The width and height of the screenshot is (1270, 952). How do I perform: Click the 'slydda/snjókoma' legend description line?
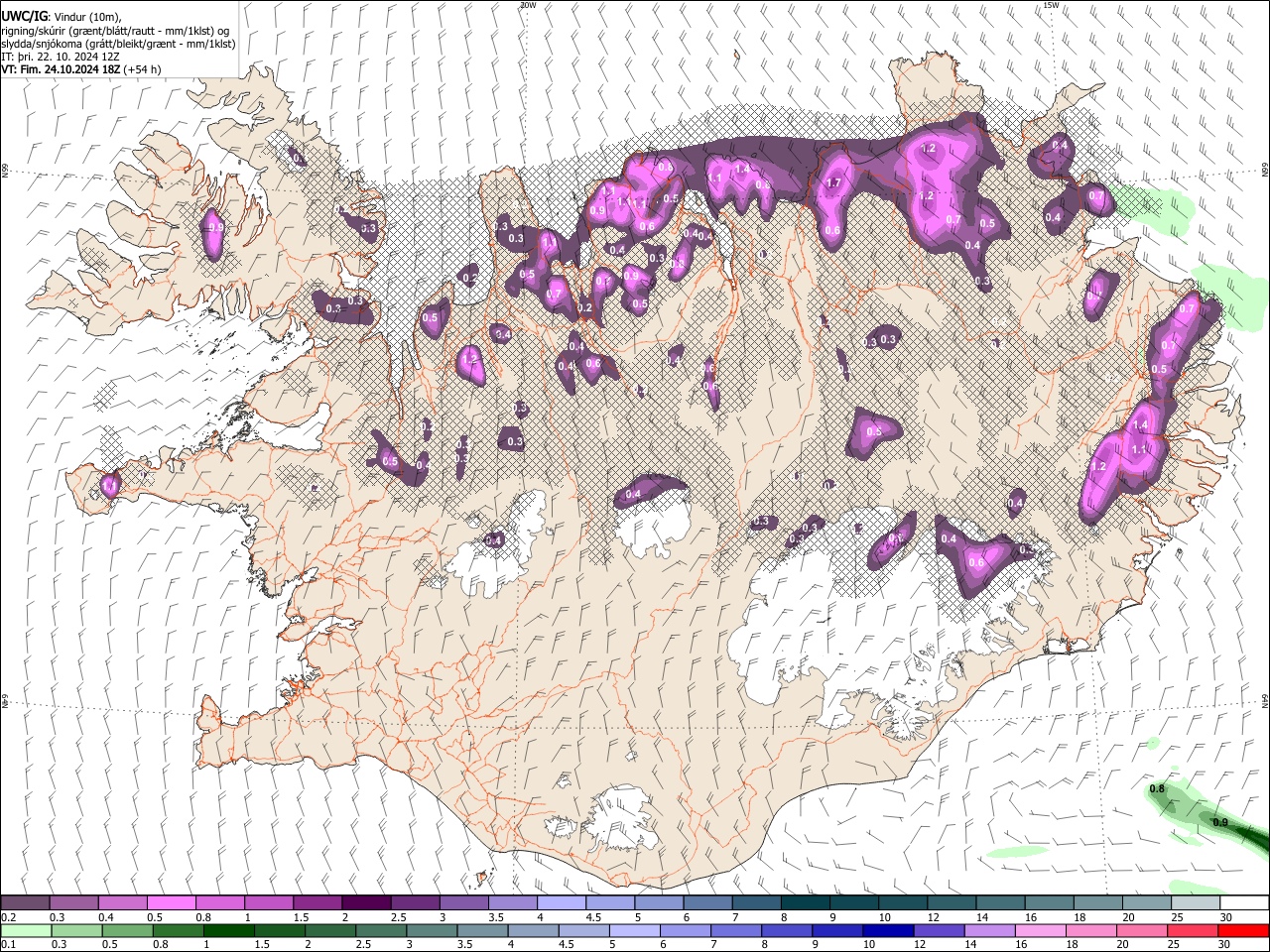click(x=118, y=44)
